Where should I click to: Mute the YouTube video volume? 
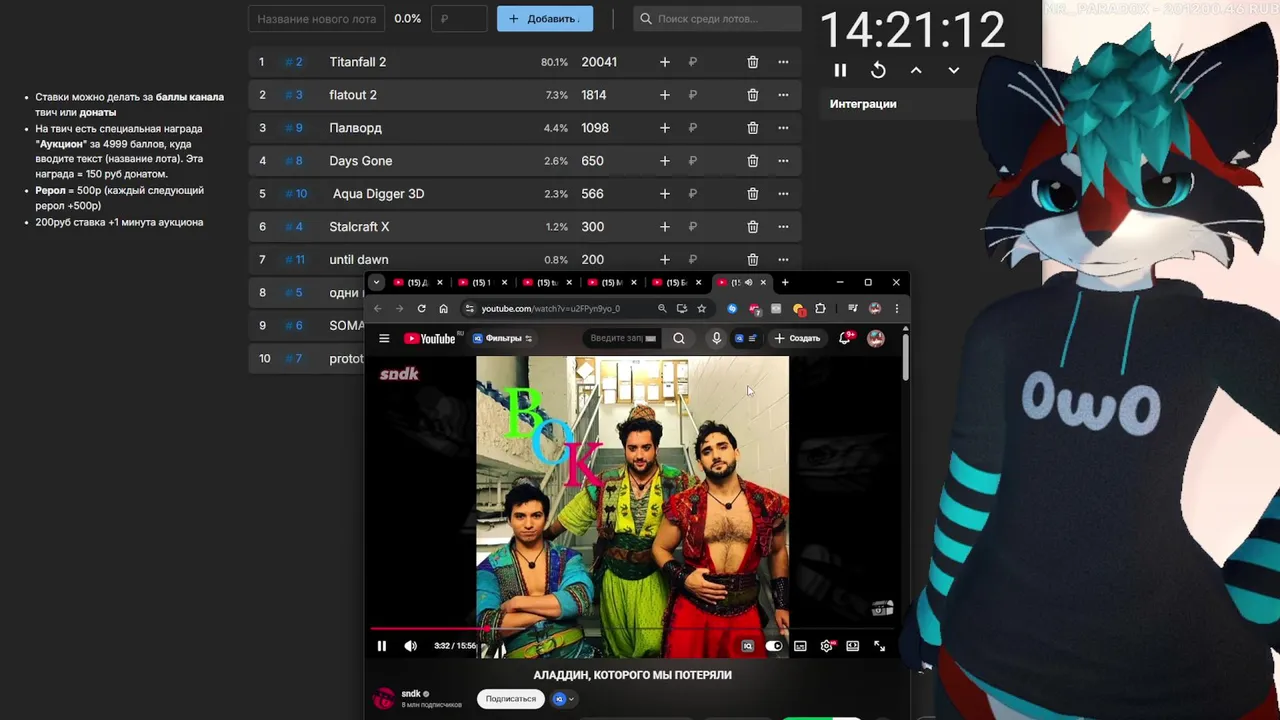tap(410, 646)
